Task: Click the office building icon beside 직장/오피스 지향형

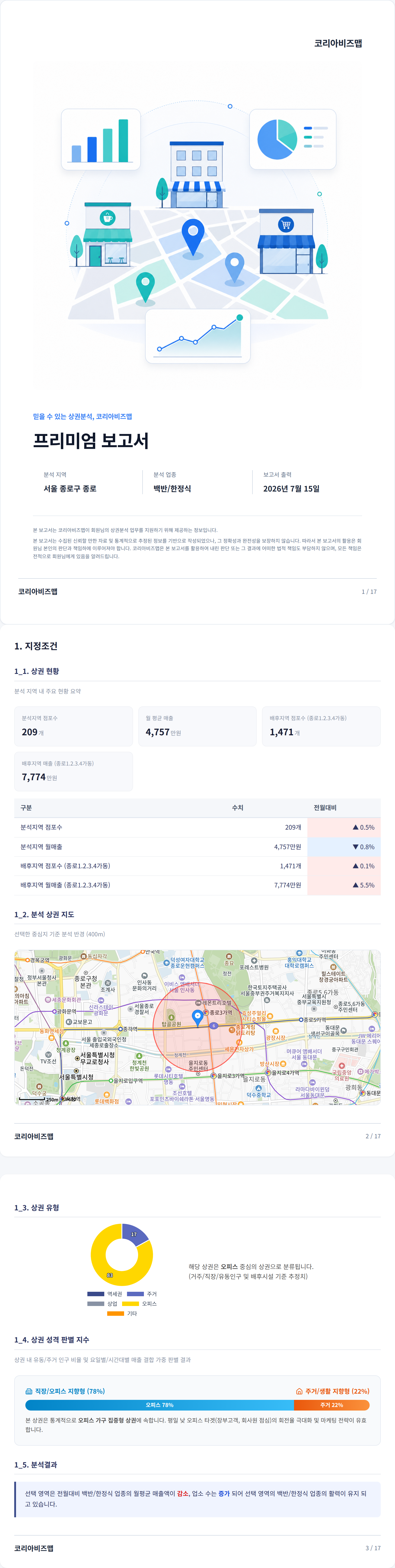Action: pos(29,1391)
